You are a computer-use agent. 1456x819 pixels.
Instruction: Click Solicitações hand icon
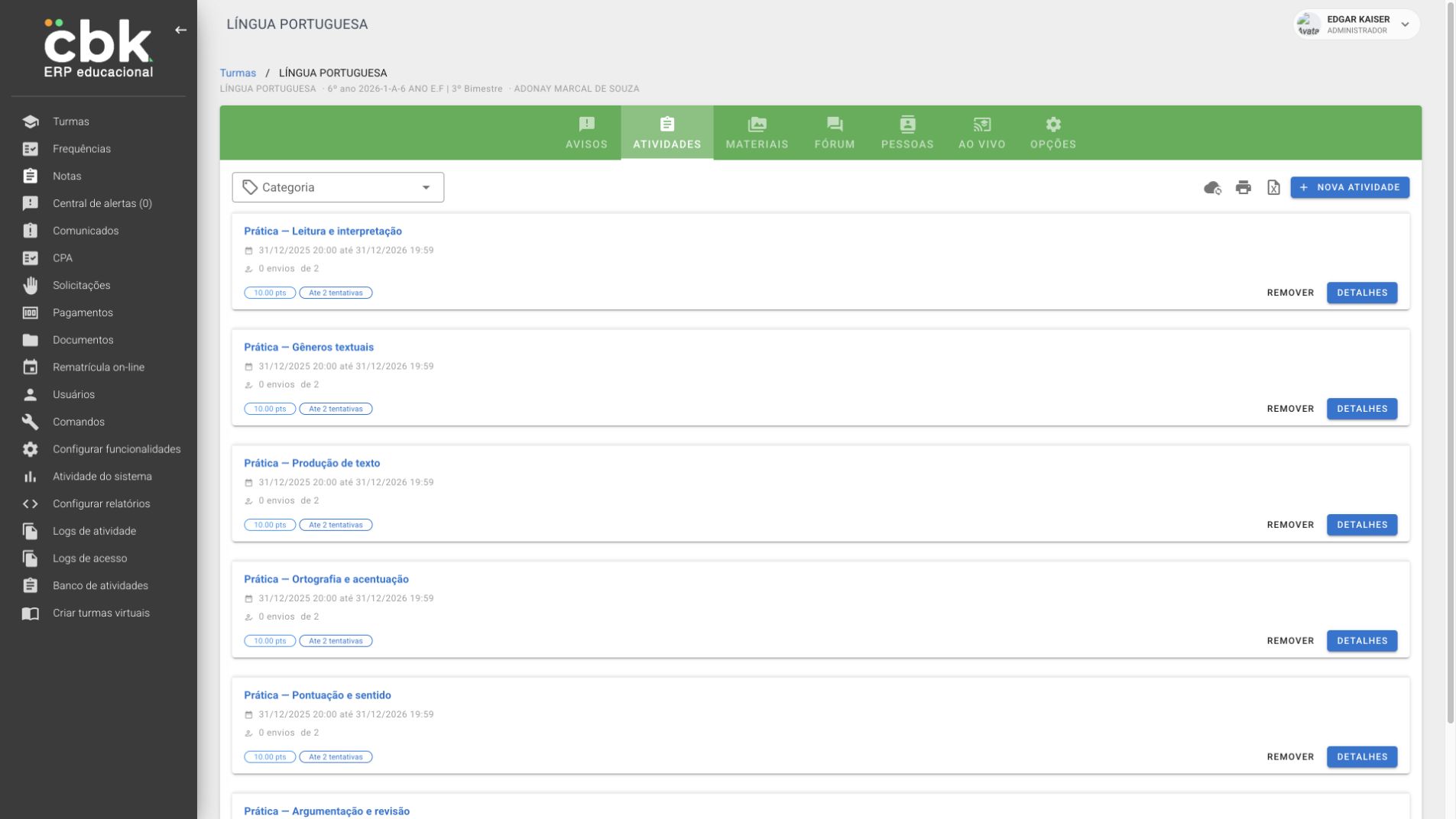pyautogui.click(x=30, y=285)
